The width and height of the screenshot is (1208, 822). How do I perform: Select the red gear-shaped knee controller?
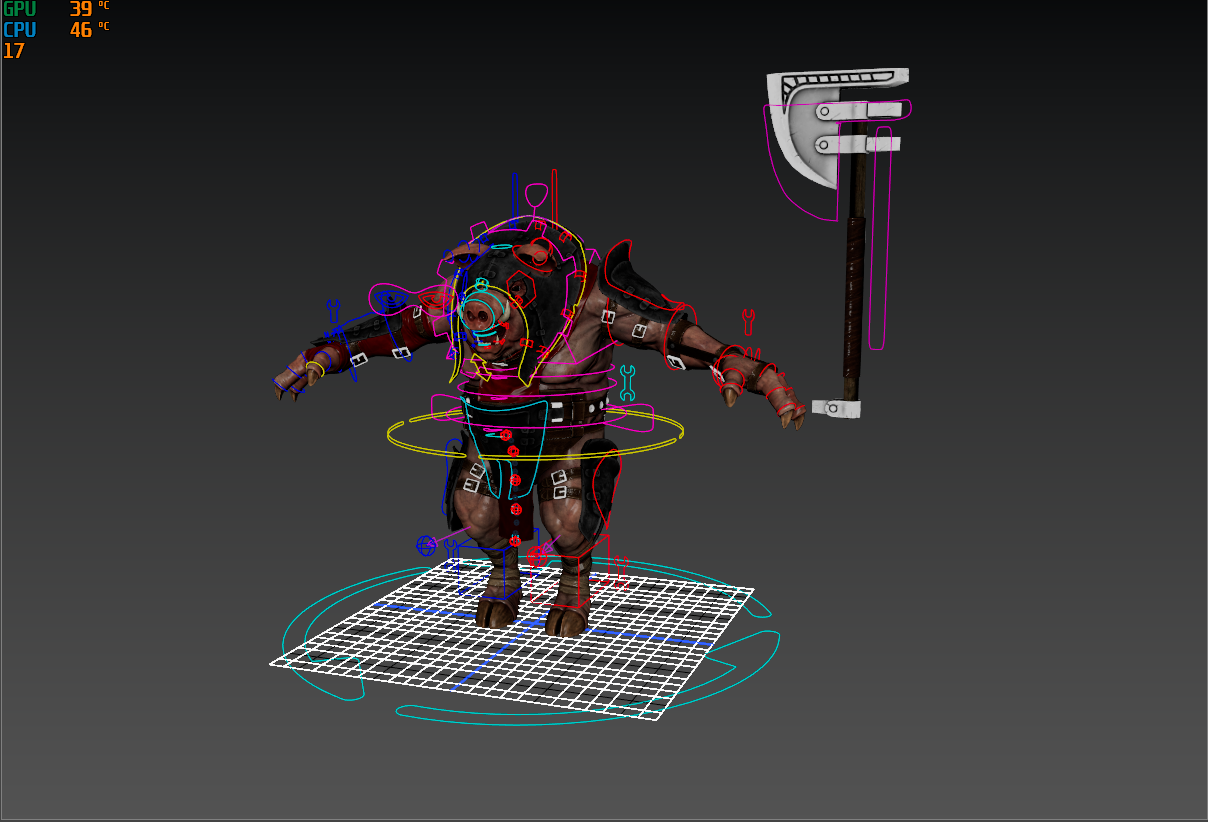pyautogui.click(x=515, y=508)
